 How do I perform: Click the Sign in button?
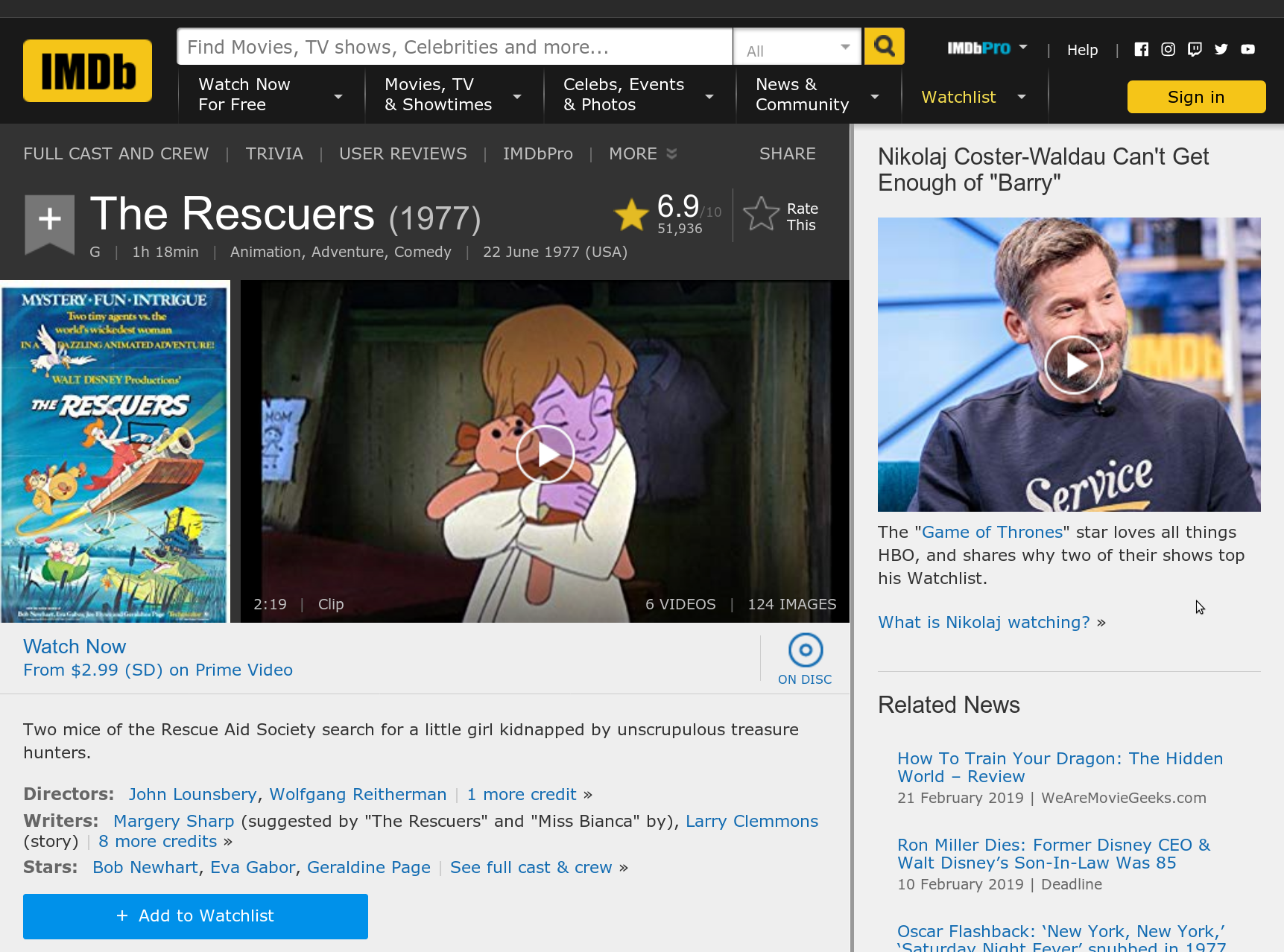tap(1196, 97)
